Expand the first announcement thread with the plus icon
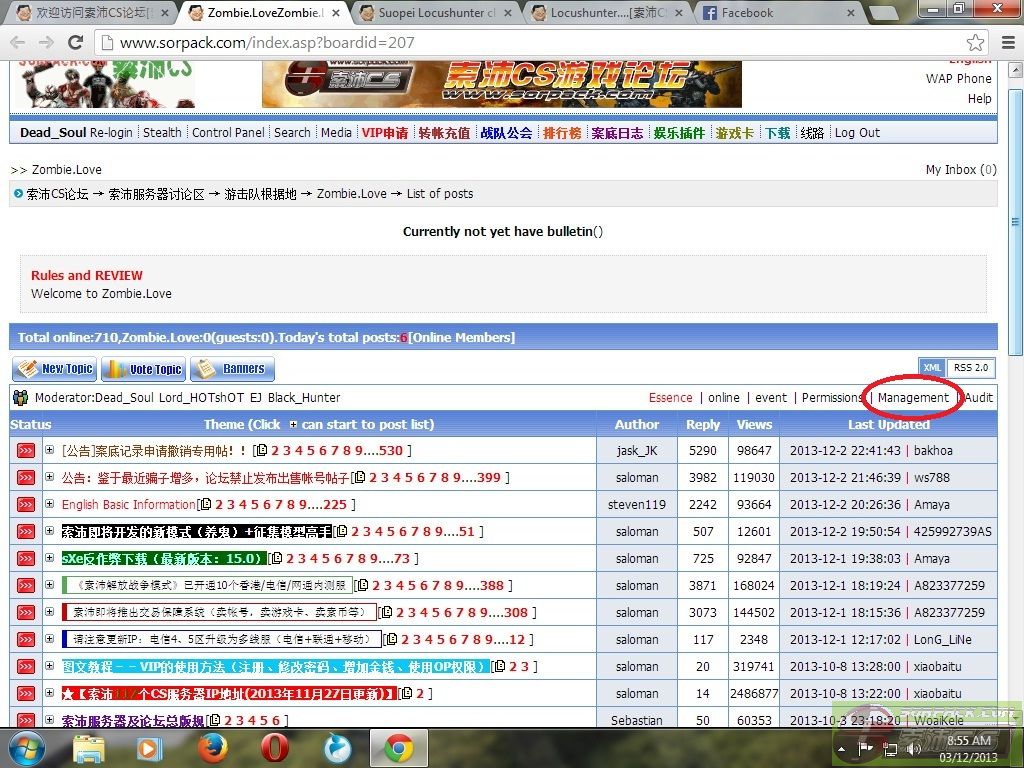This screenshot has width=1024, height=768. click(50, 450)
